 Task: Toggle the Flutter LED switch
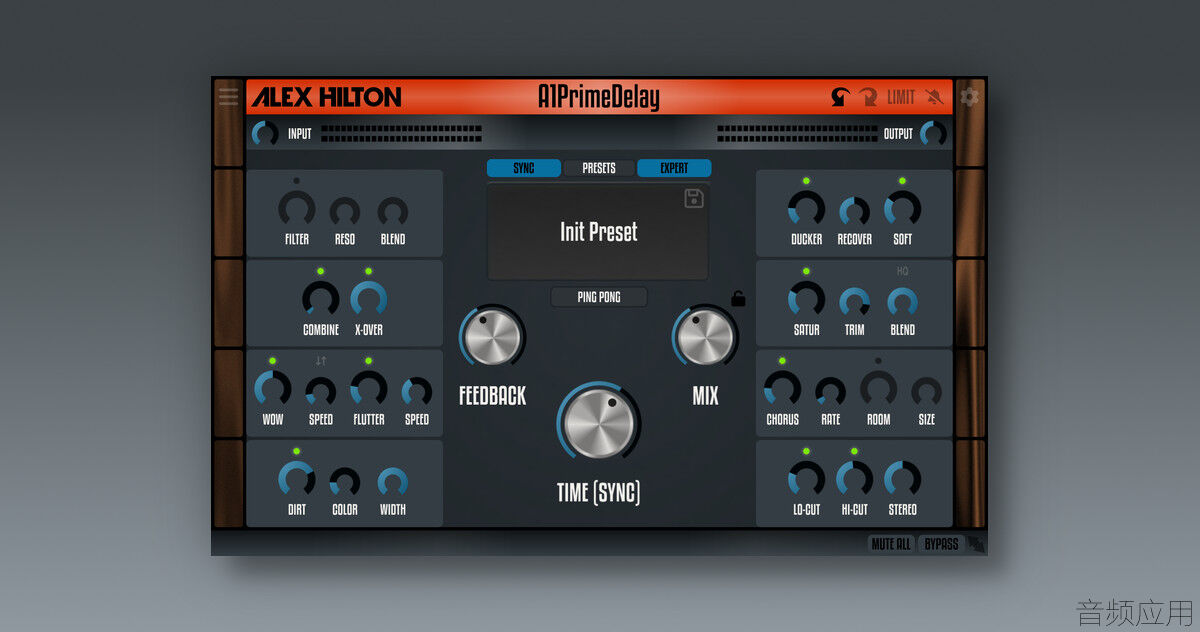pyautogui.click(x=368, y=361)
